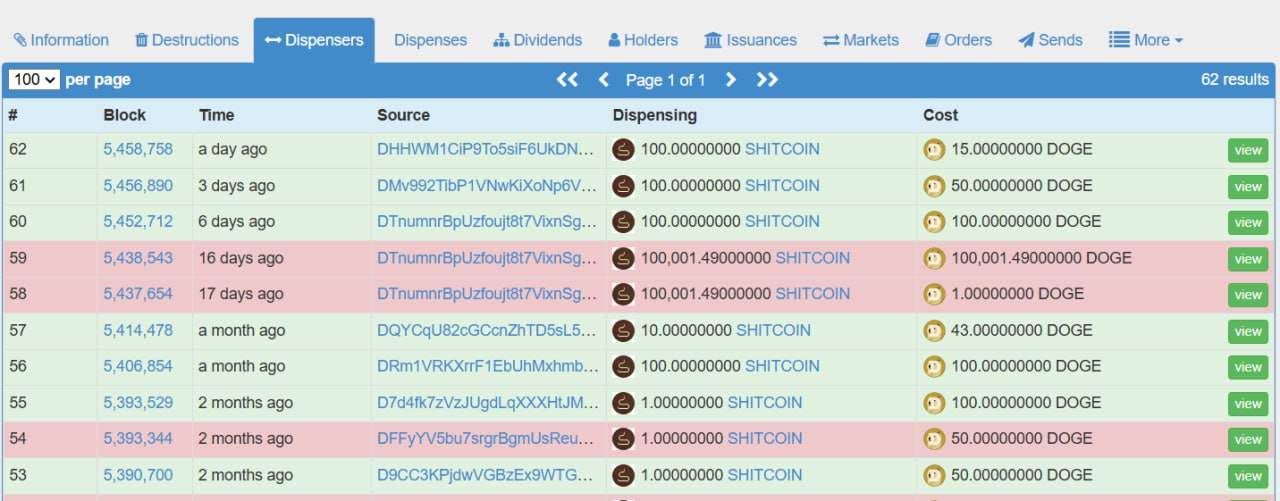Click SHITCOIN token icon in row 54
This screenshot has width=1280, height=501.
(624, 438)
